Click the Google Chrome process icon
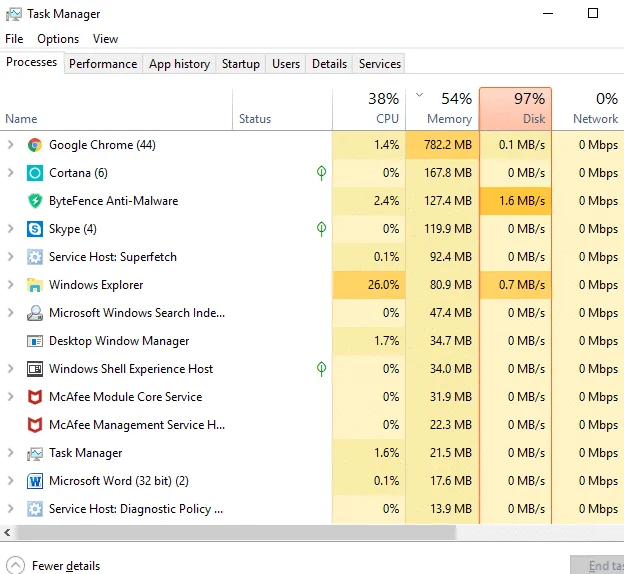The height and width of the screenshot is (574, 624). point(35,145)
